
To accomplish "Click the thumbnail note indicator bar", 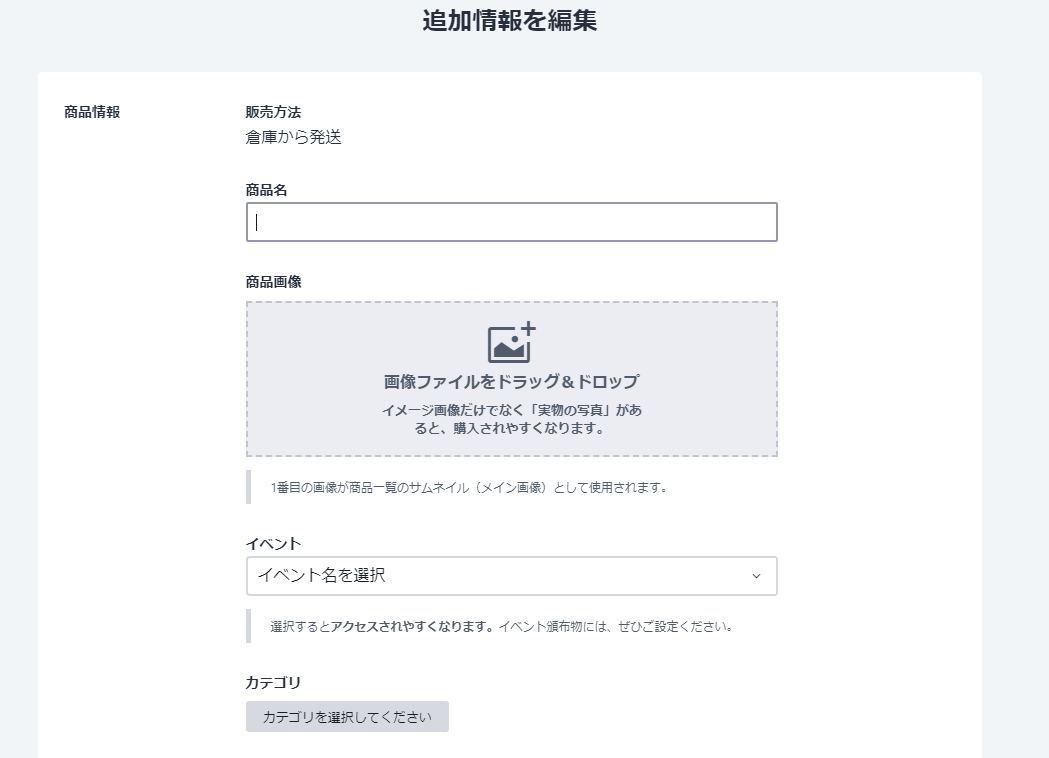I will 248,487.
